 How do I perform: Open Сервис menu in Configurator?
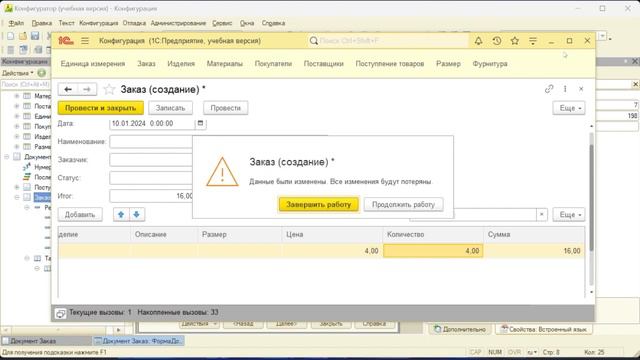click(x=222, y=23)
